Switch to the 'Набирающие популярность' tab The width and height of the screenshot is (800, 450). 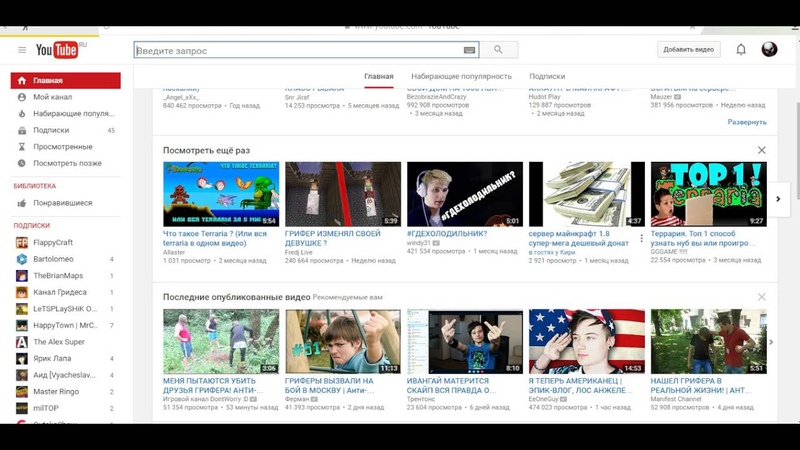461,76
